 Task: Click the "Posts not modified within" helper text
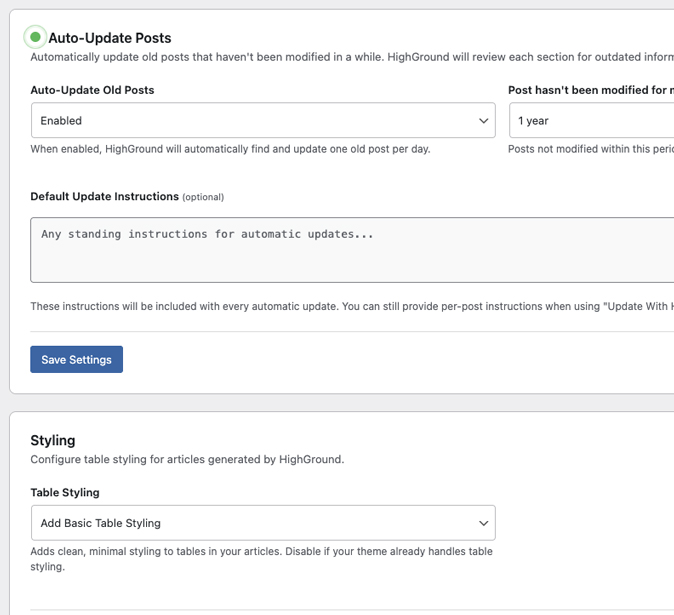pyautogui.click(x=590, y=149)
